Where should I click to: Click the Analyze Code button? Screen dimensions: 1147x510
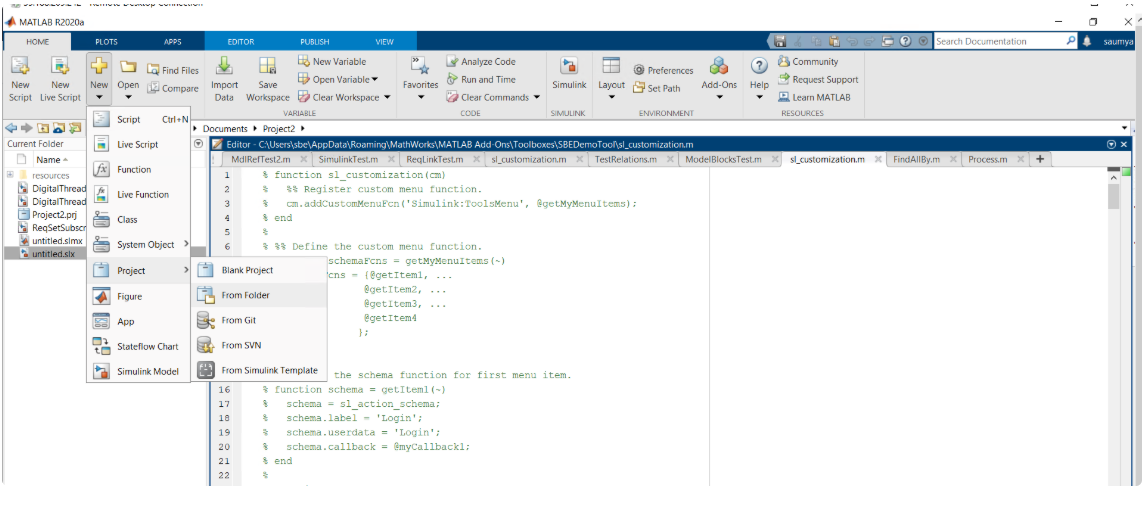click(x=481, y=62)
